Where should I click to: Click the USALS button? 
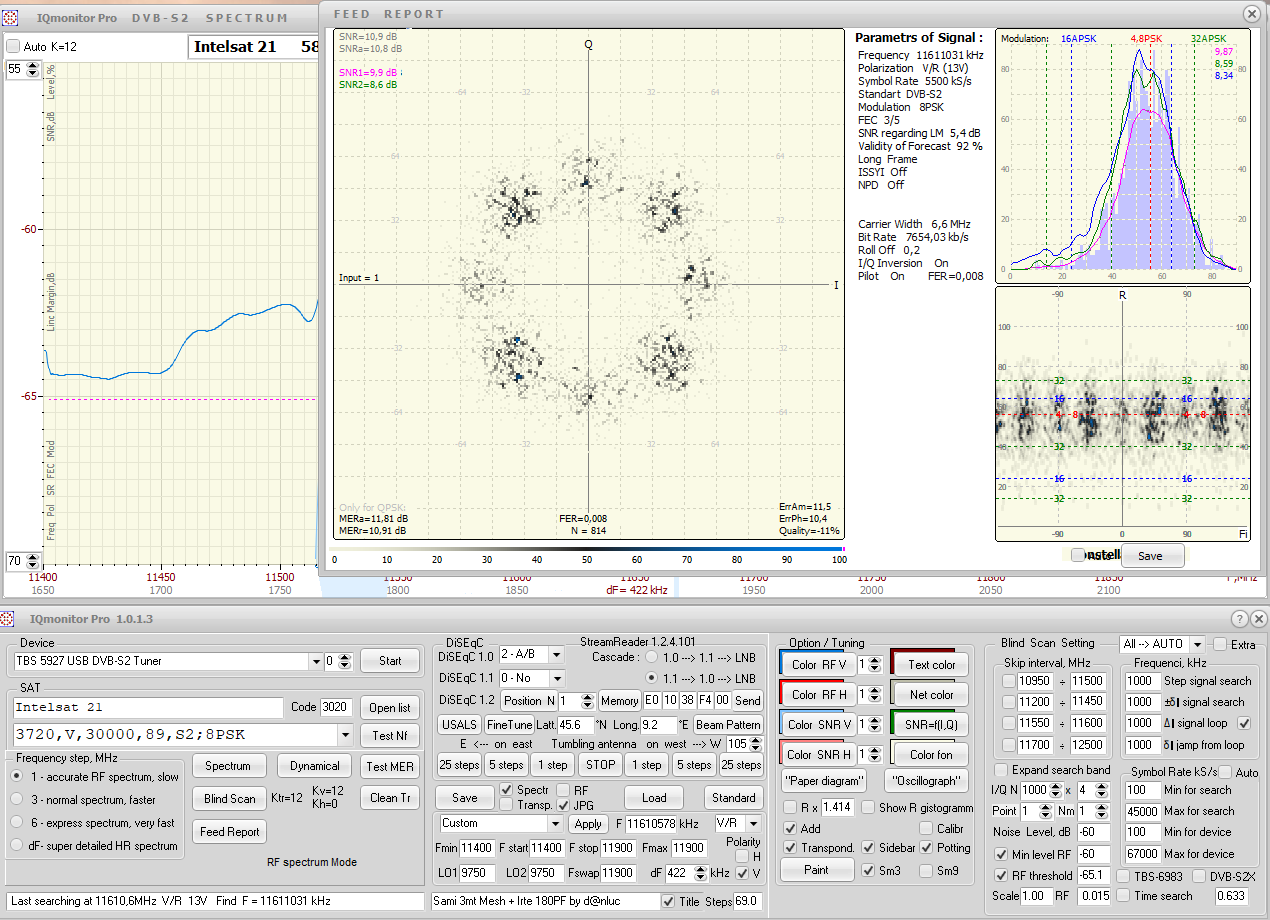(x=459, y=724)
